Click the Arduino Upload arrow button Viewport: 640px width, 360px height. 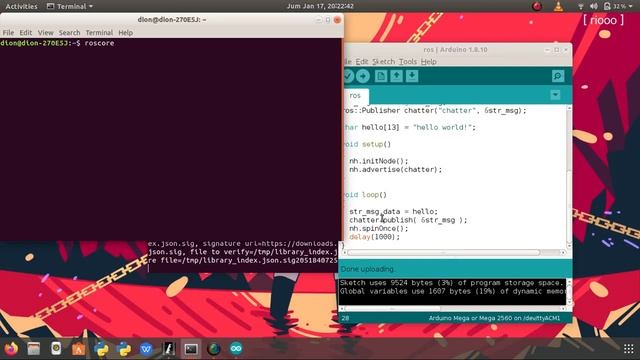pyautogui.click(x=362, y=76)
